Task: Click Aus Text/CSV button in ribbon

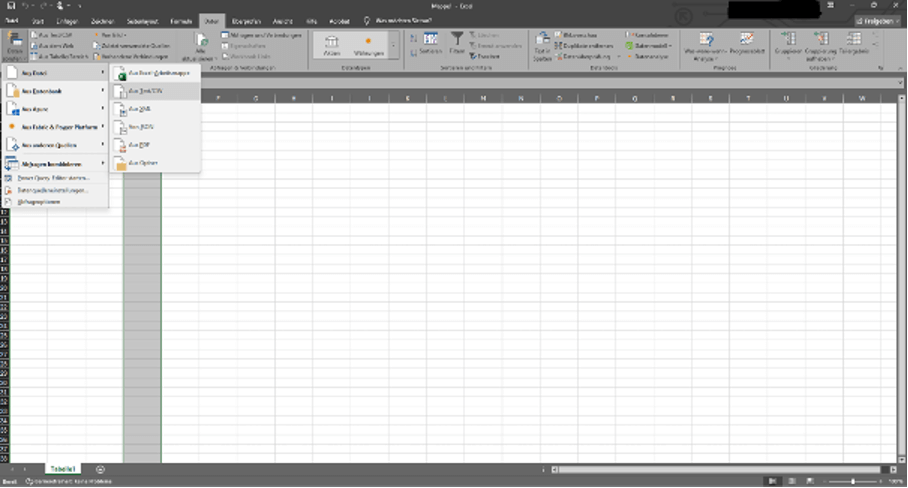Action: coord(52,35)
